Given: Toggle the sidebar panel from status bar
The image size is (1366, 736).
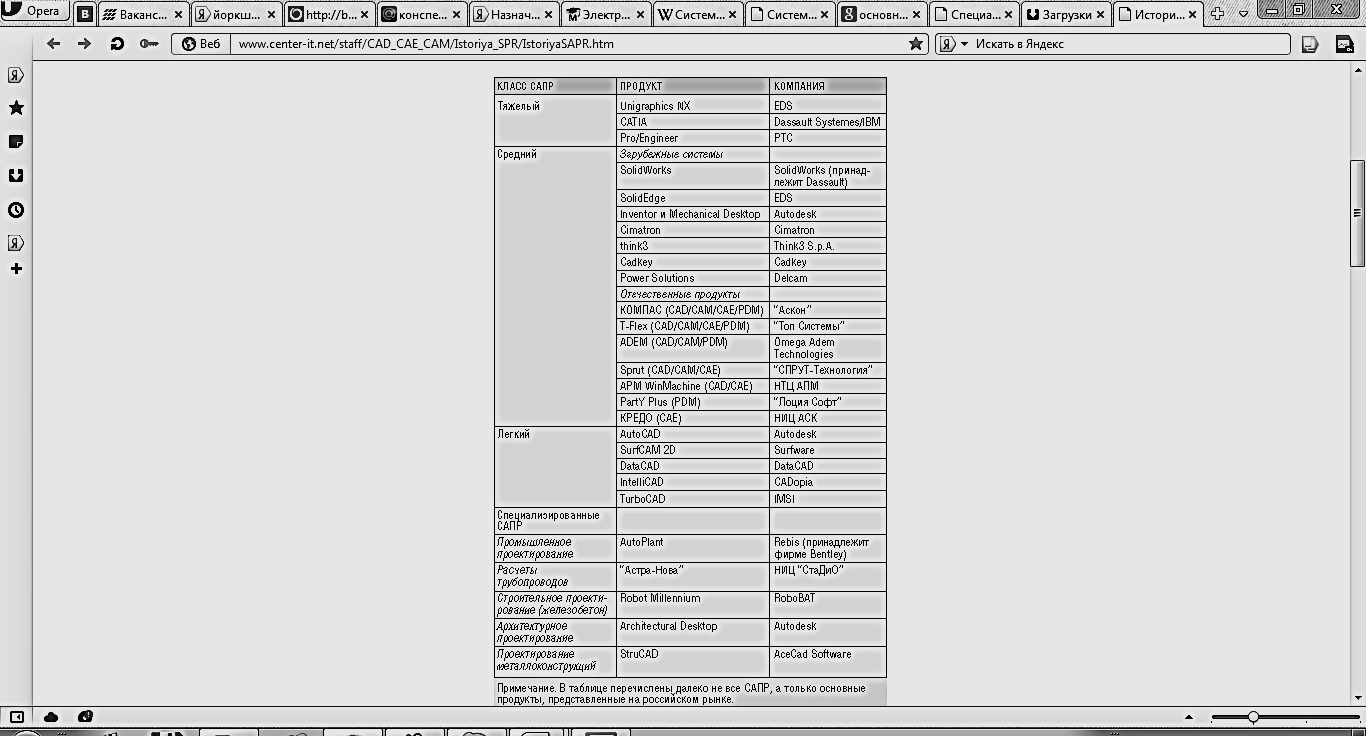Looking at the screenshot, I should pyautogui.click(x=16, y=716).
